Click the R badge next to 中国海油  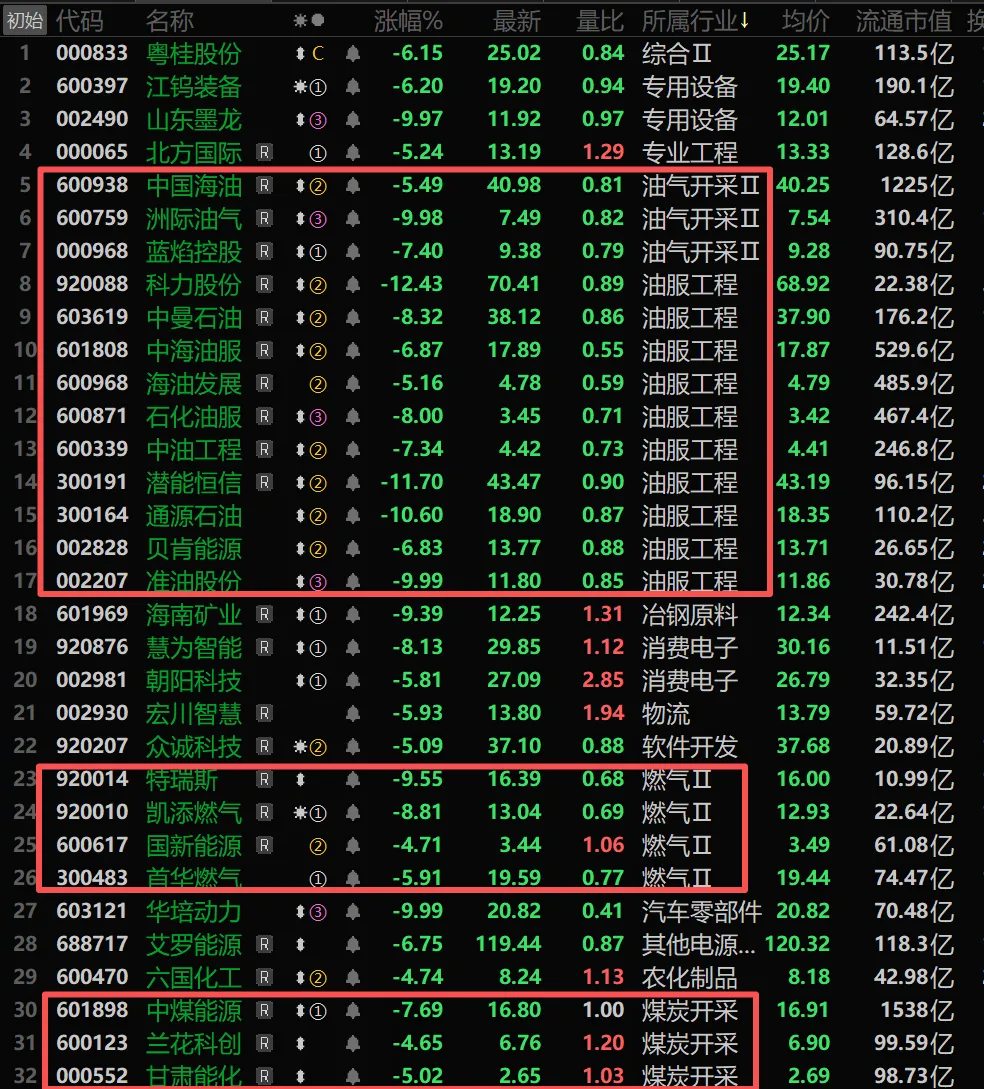tap(265, 185)
